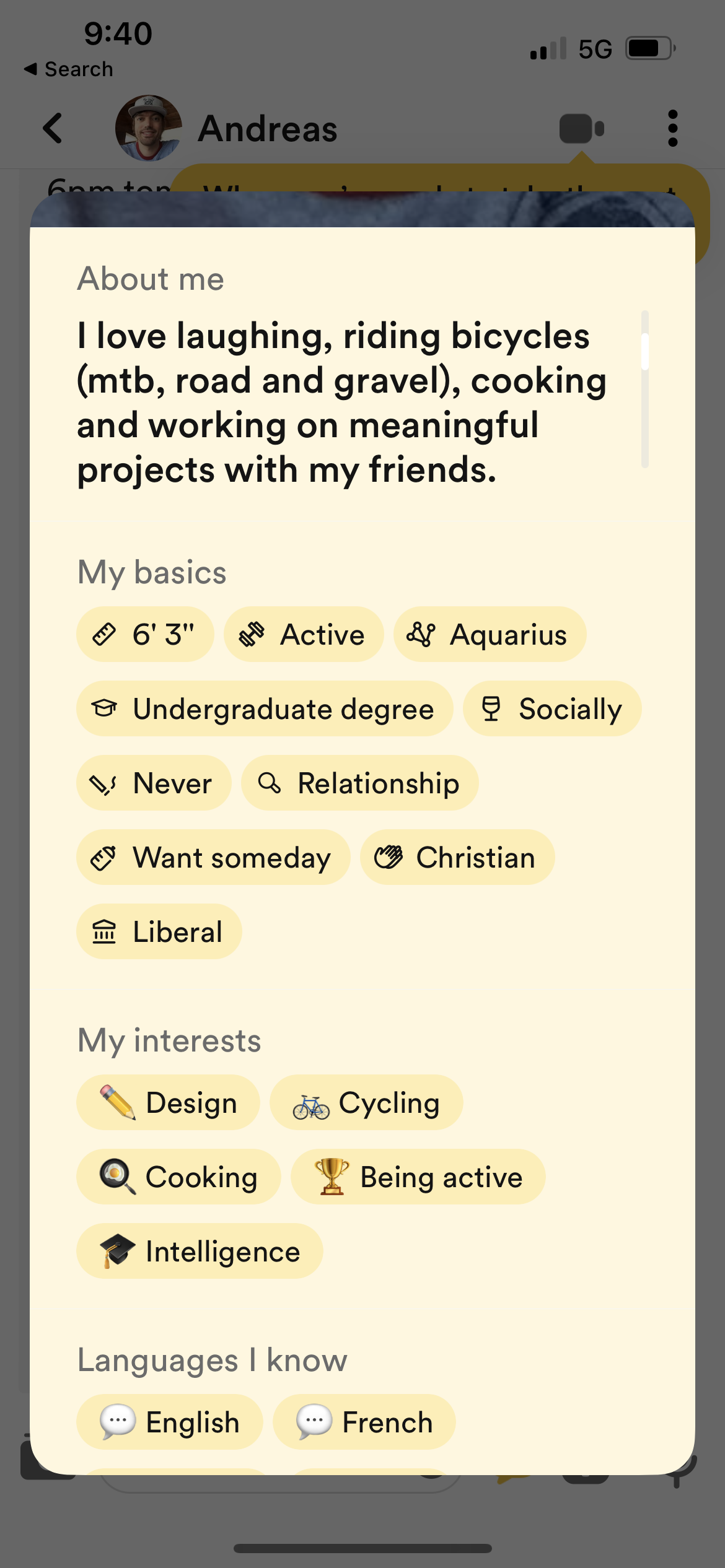The image size is (725, 1568).
Task: Tap the praying hands icon on Christian
Action: [389, 857]
